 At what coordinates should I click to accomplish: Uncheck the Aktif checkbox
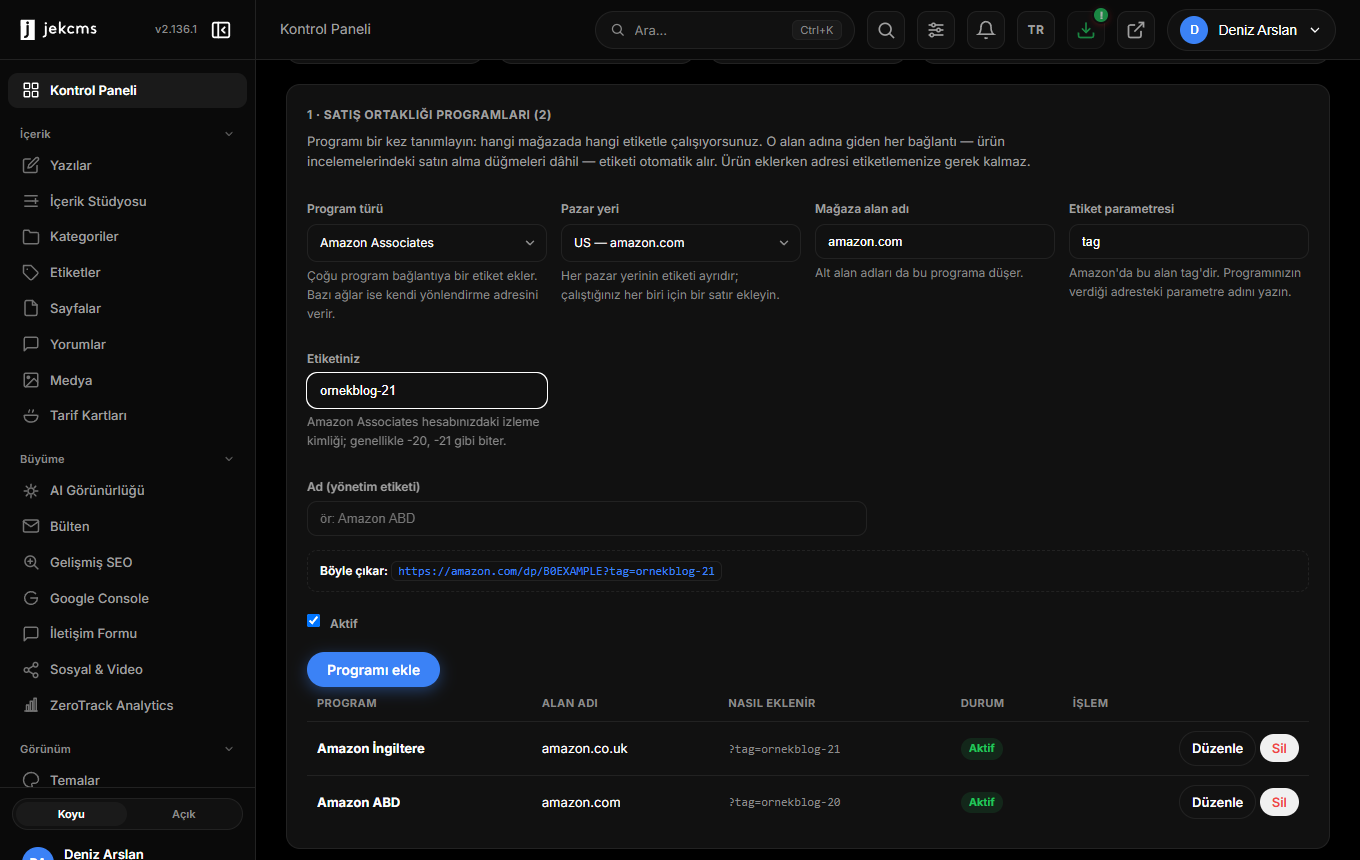click(x=314, y=621)
